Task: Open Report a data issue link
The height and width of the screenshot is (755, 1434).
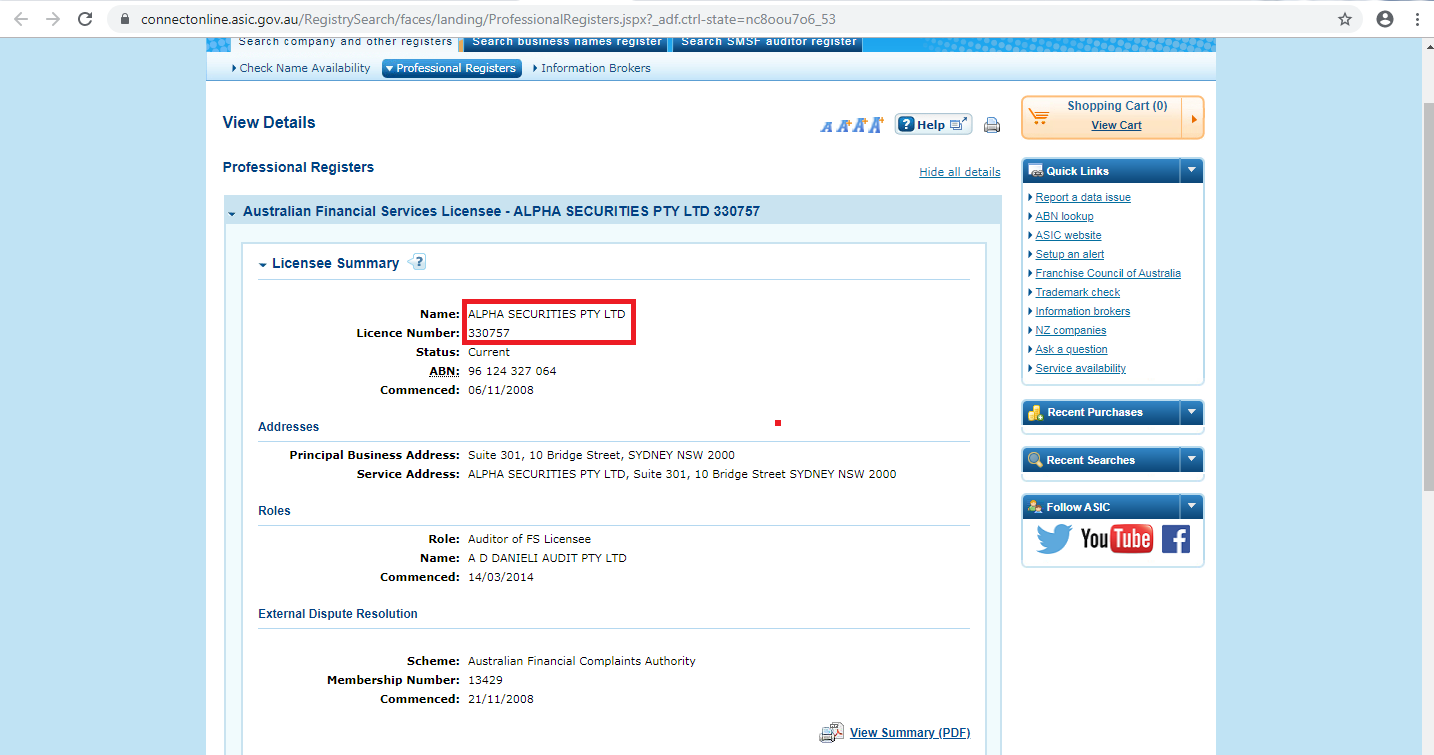Action: [1083, 197]
